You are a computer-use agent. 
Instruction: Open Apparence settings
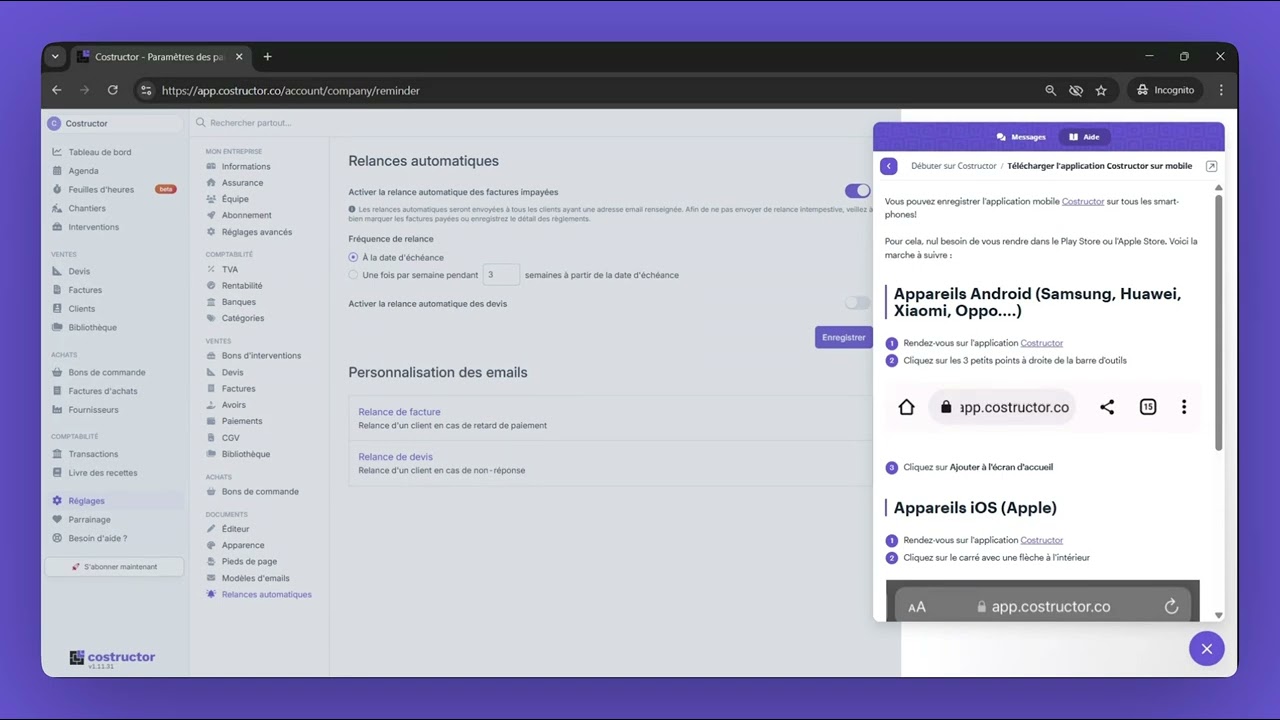243,545
